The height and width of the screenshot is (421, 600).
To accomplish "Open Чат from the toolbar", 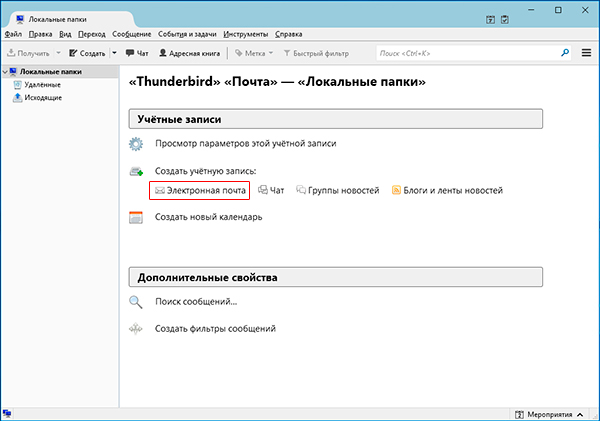I will pyautogui.click(x=137, y=53).
